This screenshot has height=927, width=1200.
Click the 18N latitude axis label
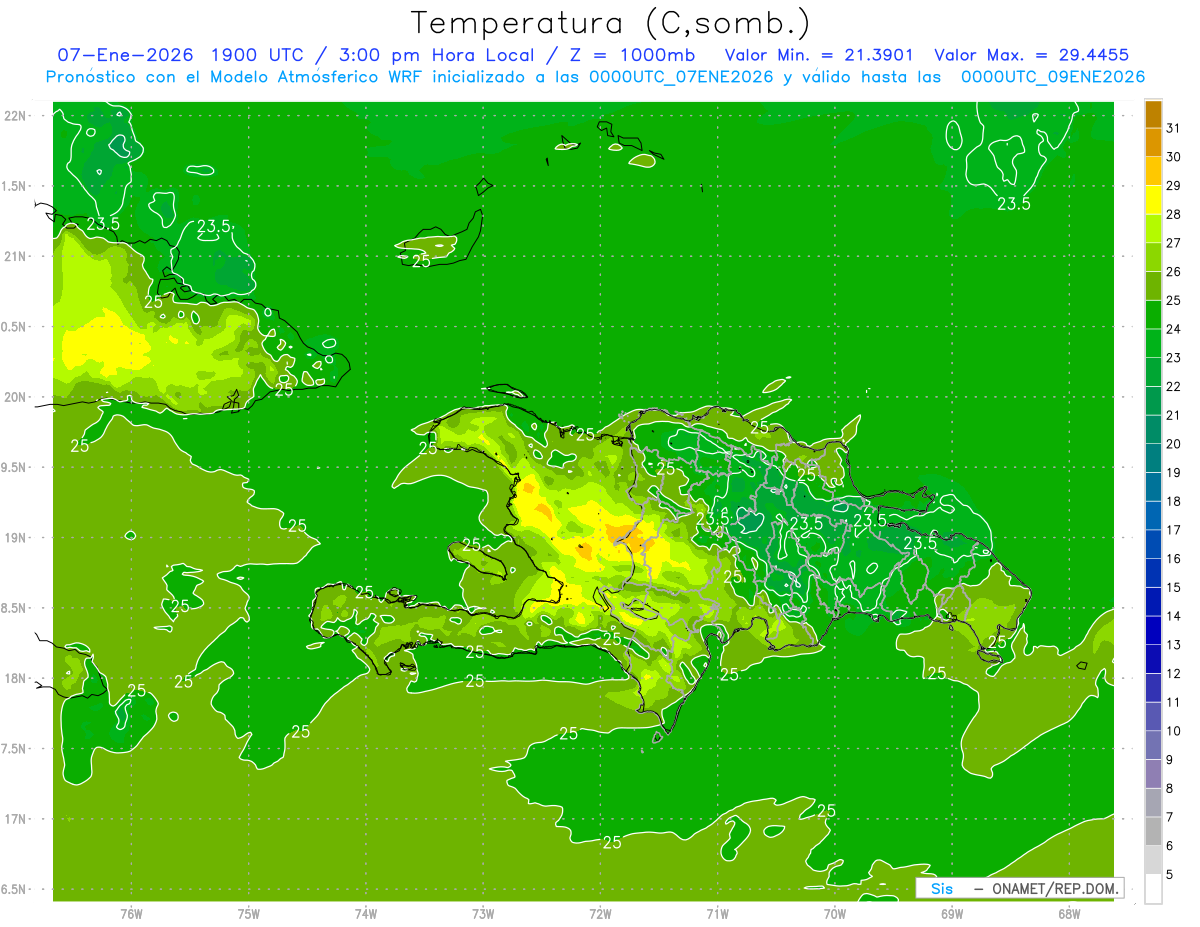(x=16, y=678)
